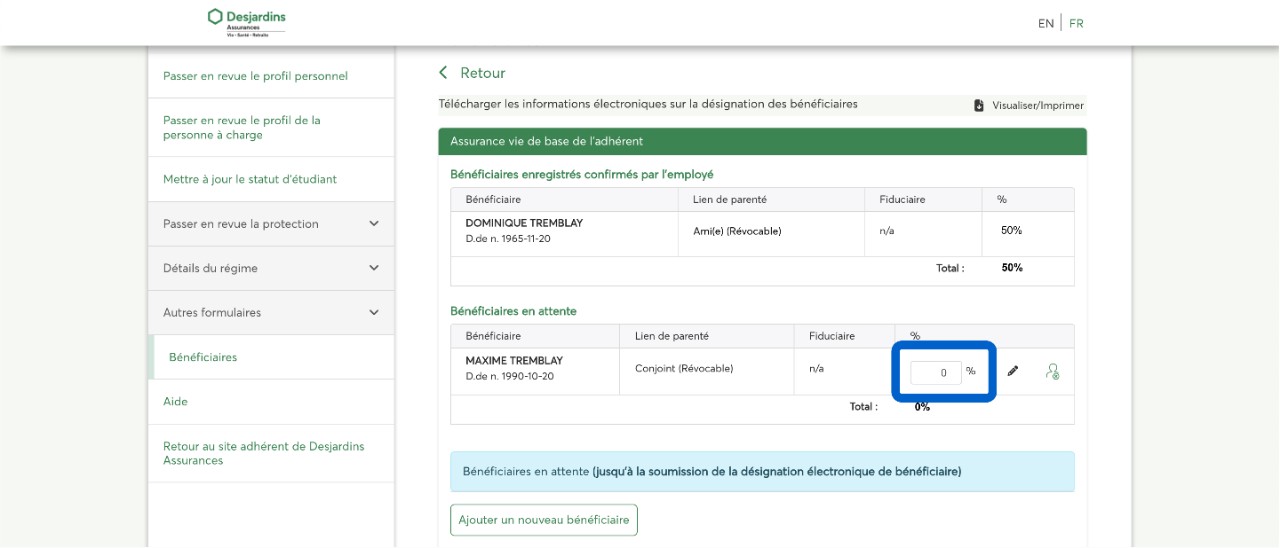This screenshot has width=1280, height=548.
Task: Expand the Passer en revue la protection section
Action: (x=374, y=224)
